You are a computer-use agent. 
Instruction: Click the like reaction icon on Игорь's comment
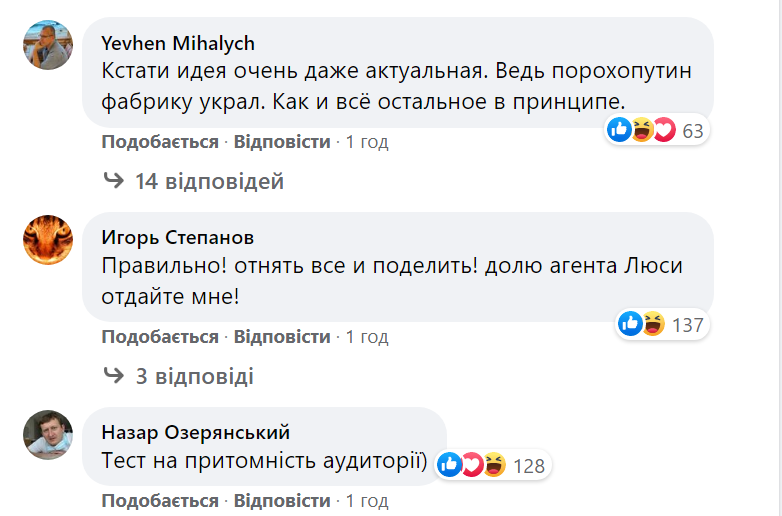tap(631, 324)
